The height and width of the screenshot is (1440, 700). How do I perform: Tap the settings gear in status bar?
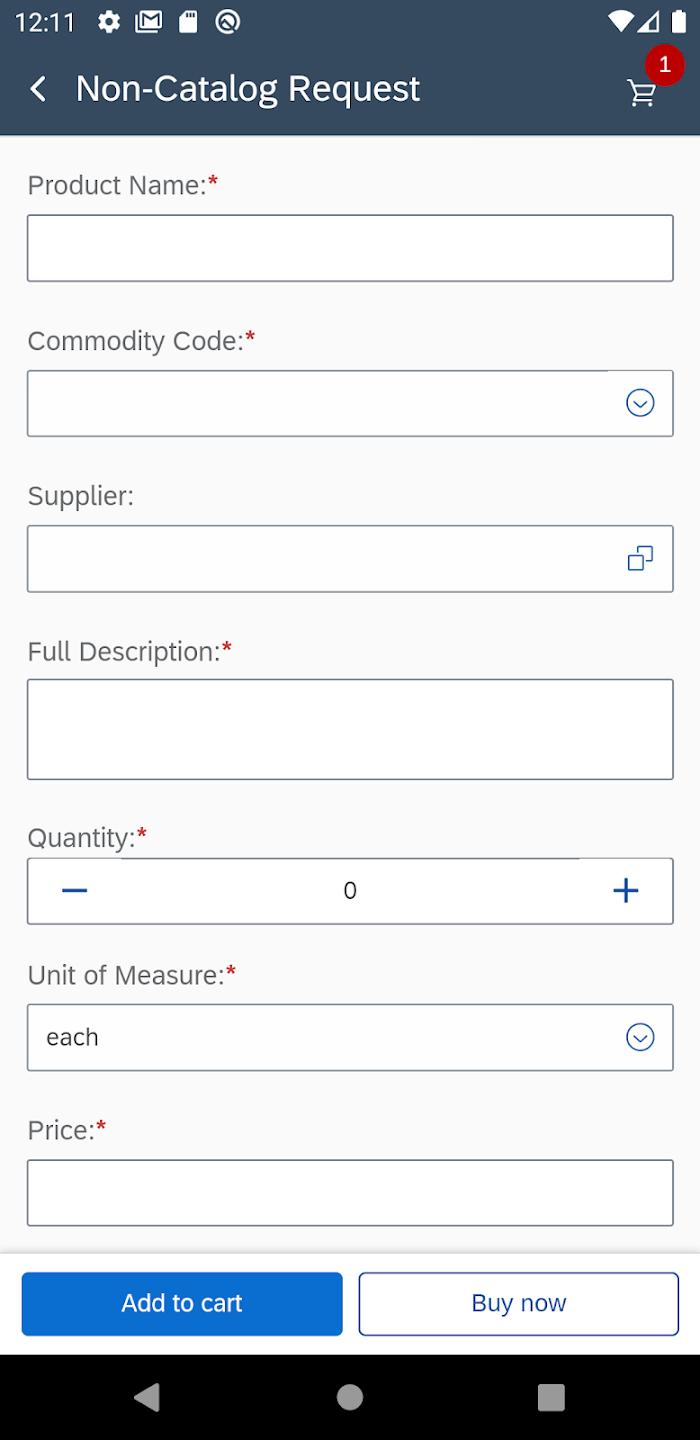(x=109, y=21)
